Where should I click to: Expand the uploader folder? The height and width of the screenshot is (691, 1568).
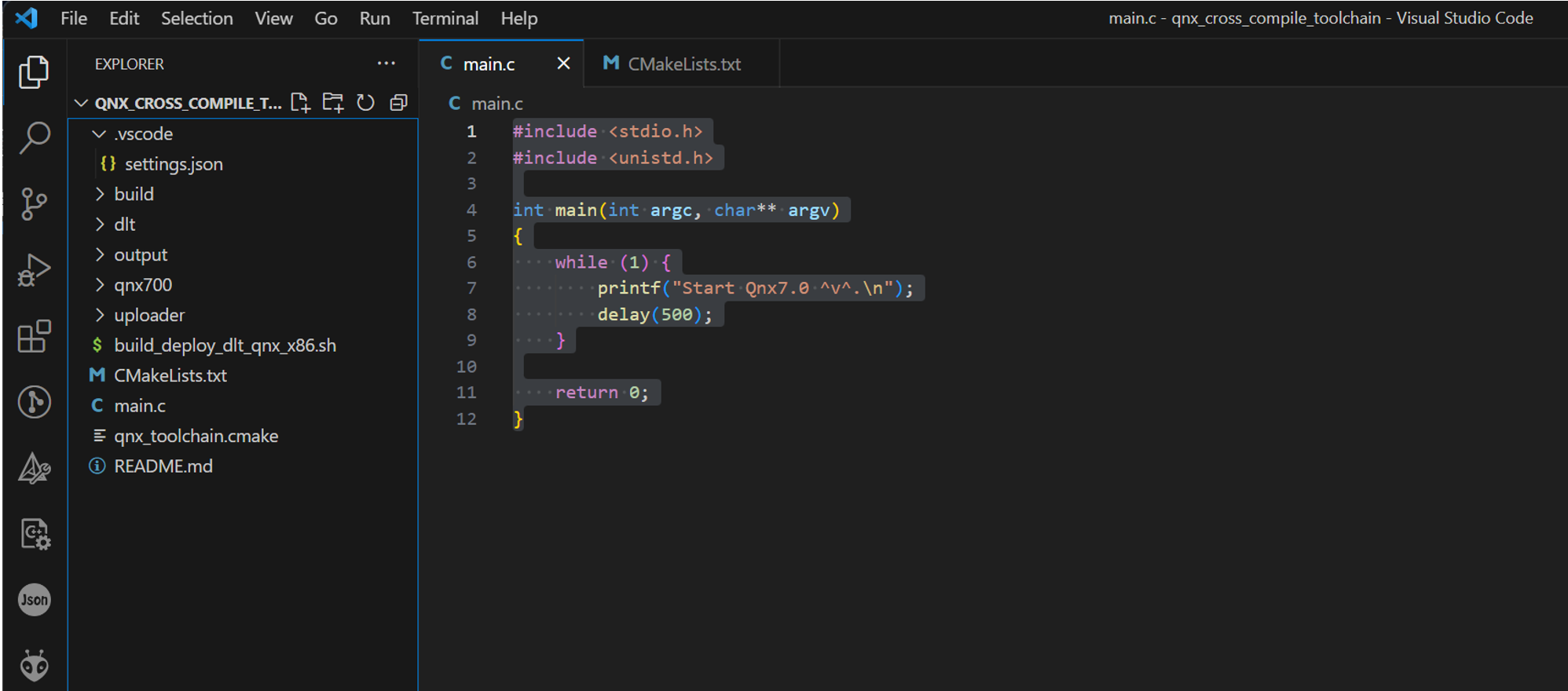(x=99, y=315)
